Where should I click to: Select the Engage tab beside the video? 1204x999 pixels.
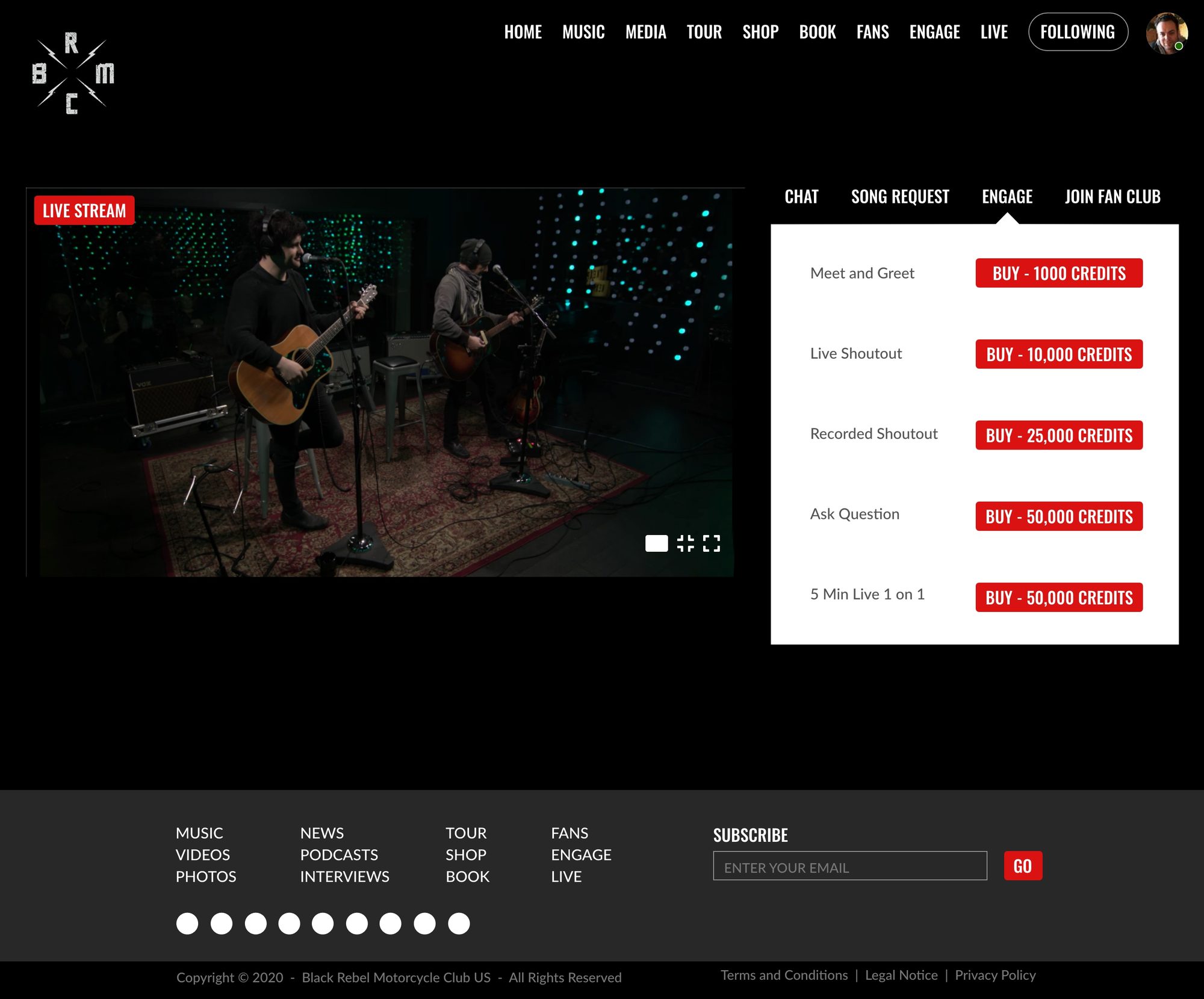pyautogui.click(x=1007, y=197)
